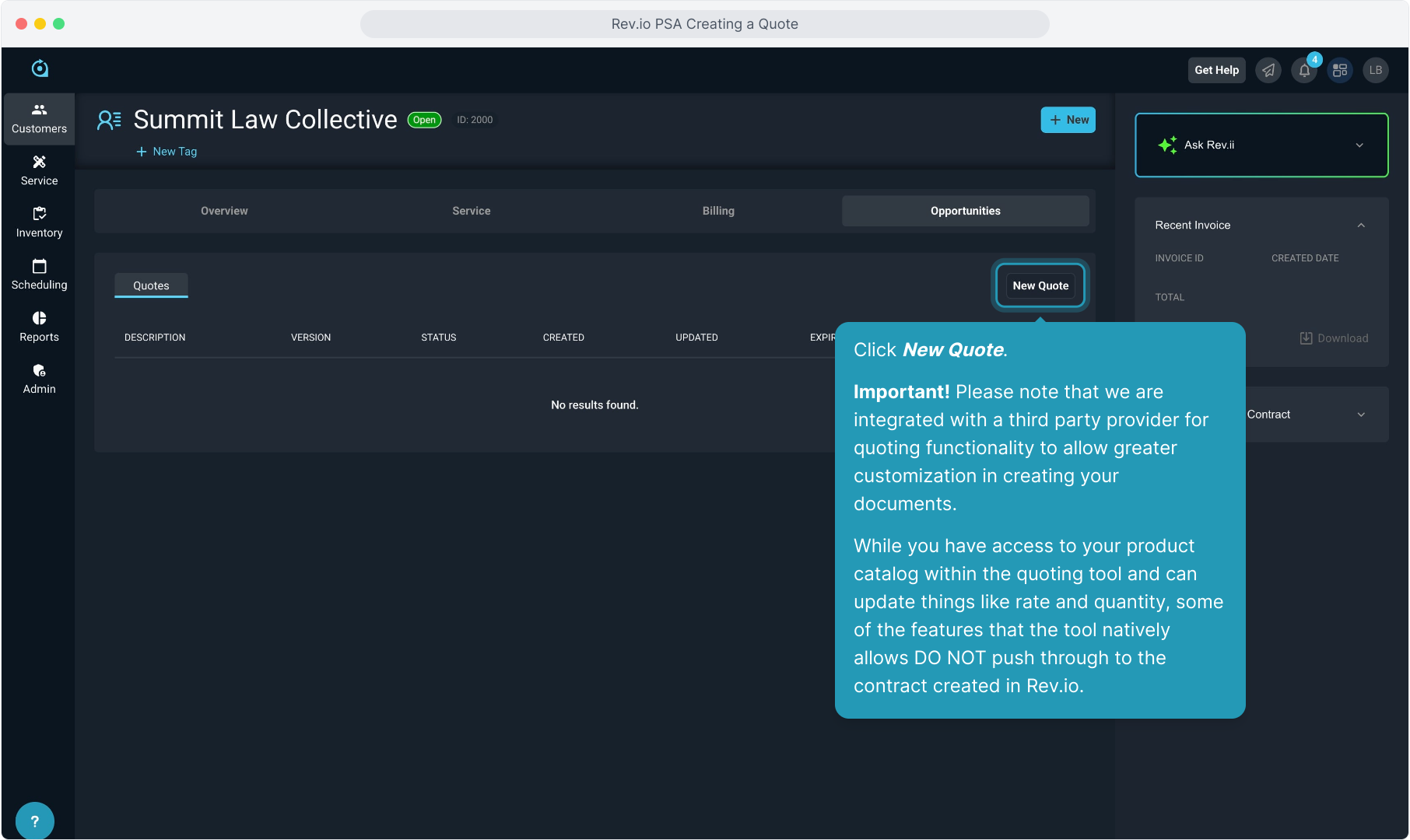This screenshot has width=1410, height=840.
Task: Click the Rev.io logo icon
Action: [40, 68]
